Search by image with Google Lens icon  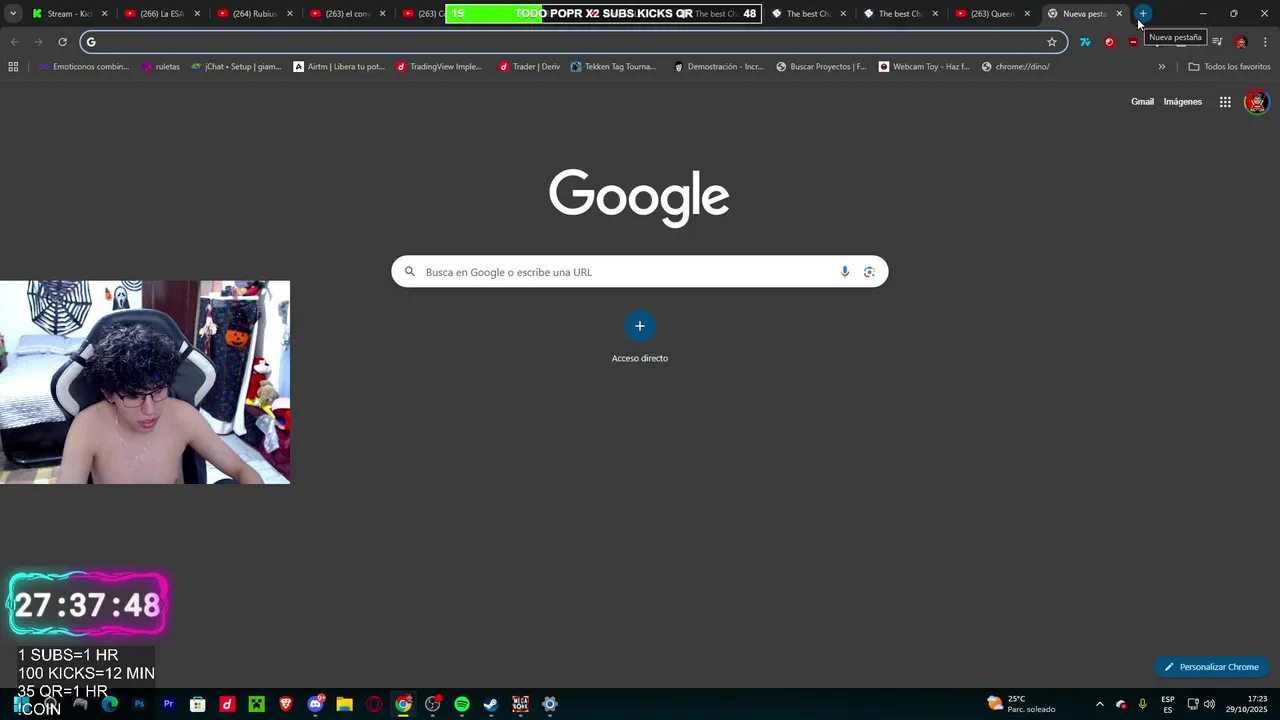click(x=869, y=272)
